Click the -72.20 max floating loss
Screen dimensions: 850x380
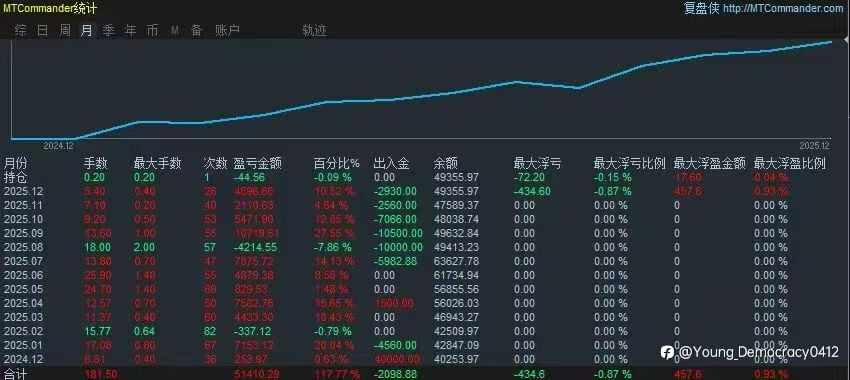click(x=529, y=177)
